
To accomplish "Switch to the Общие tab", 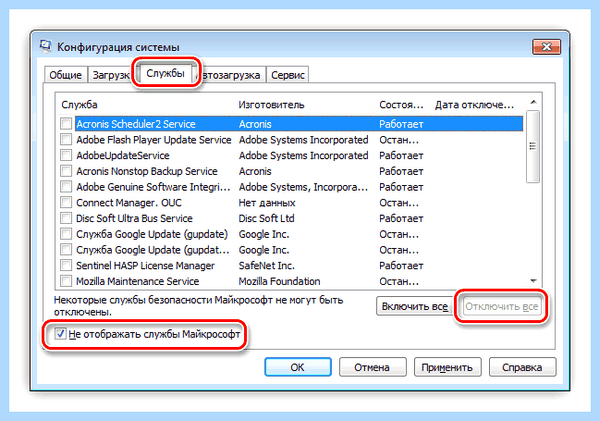I will 65,75.
